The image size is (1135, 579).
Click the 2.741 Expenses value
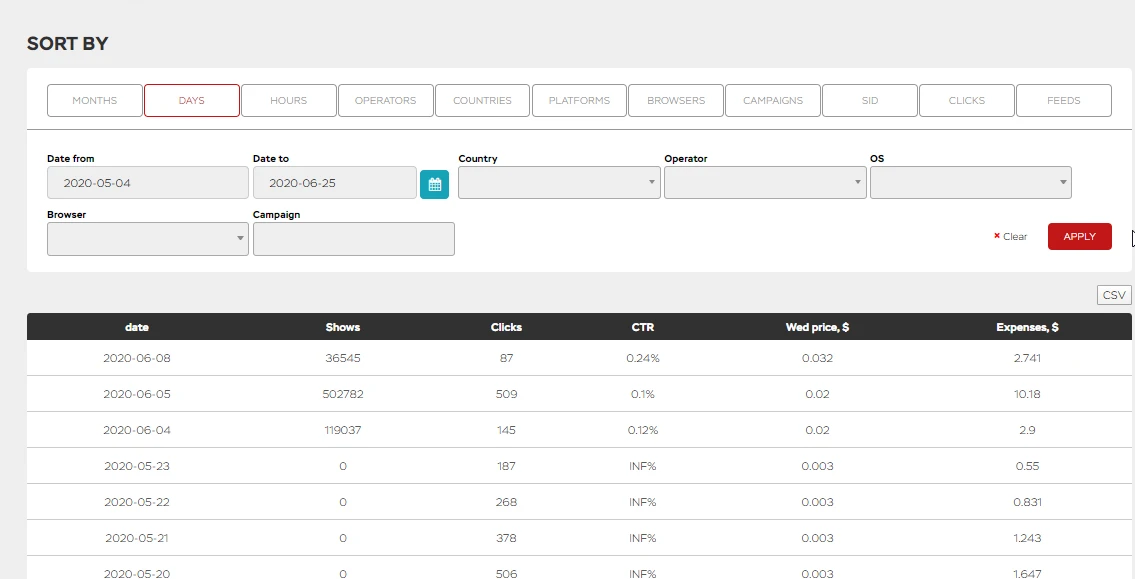tap(1027, 358)
